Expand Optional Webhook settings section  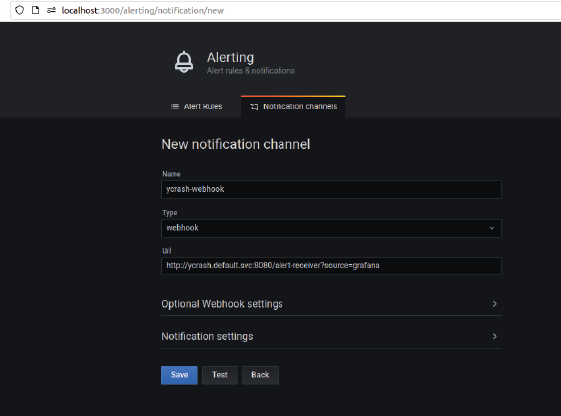[331, 304]
